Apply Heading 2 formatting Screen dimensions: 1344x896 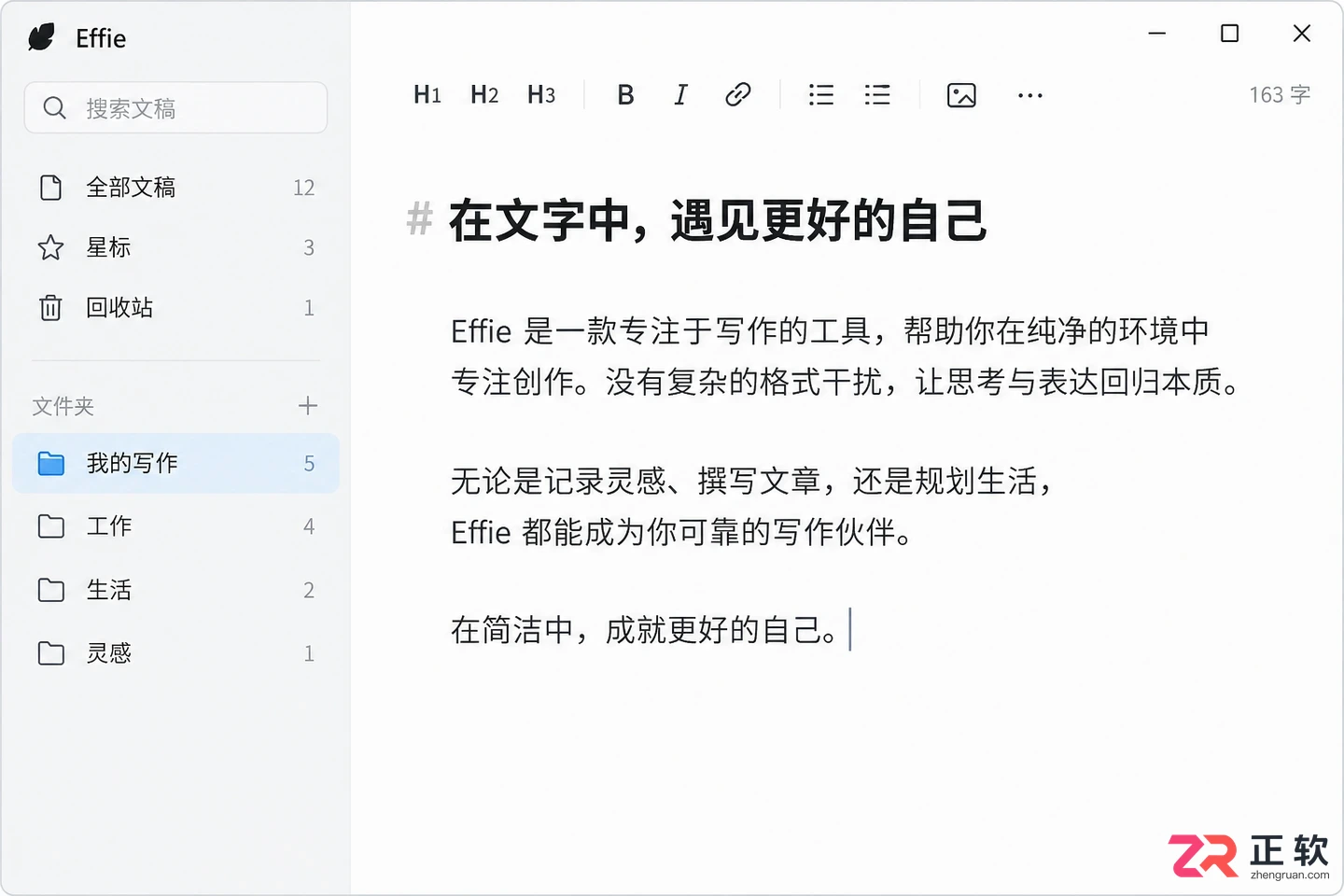tap(484, 94)
